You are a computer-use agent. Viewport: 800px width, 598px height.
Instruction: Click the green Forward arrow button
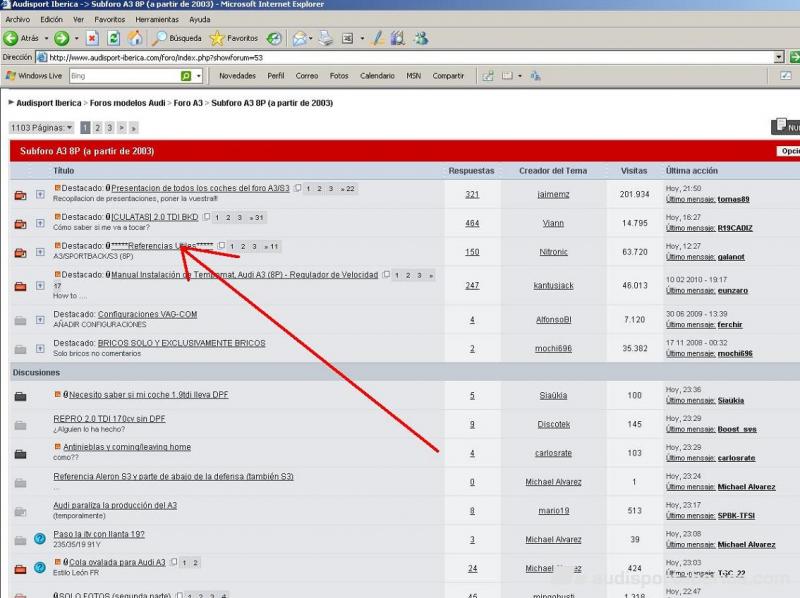pos(62,38)
